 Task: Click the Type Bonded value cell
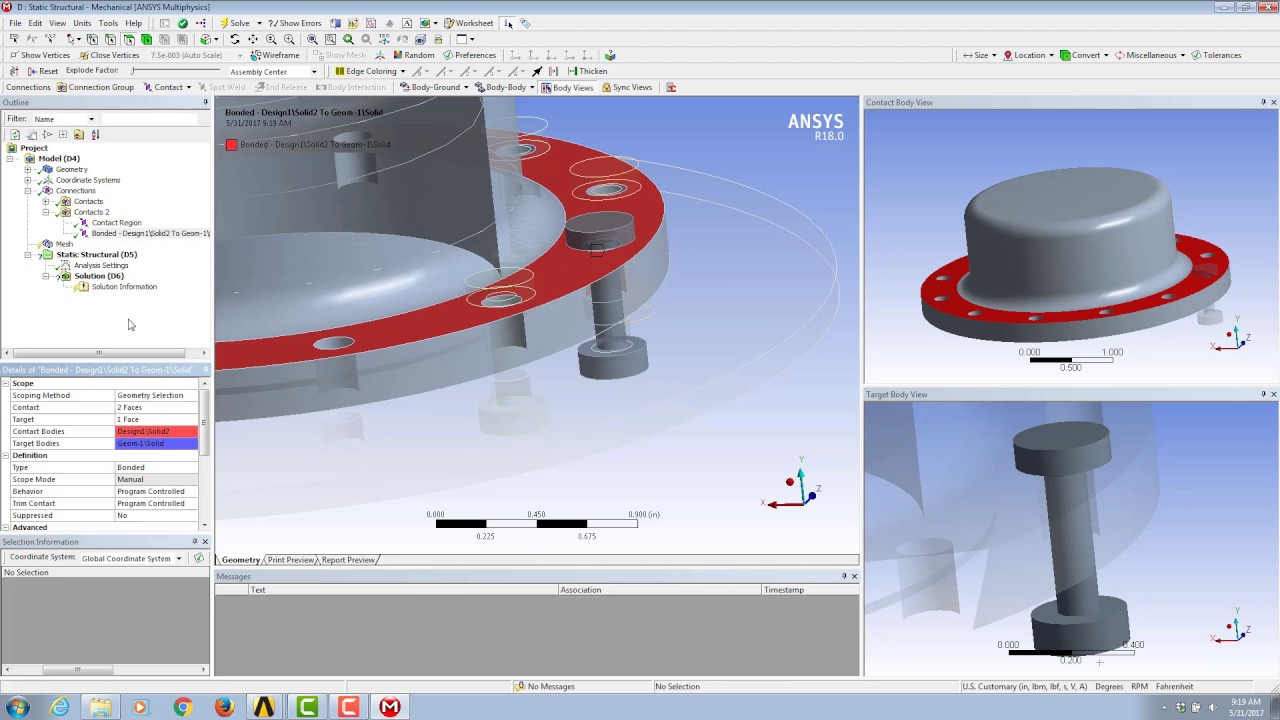click(x=156, y=467)
